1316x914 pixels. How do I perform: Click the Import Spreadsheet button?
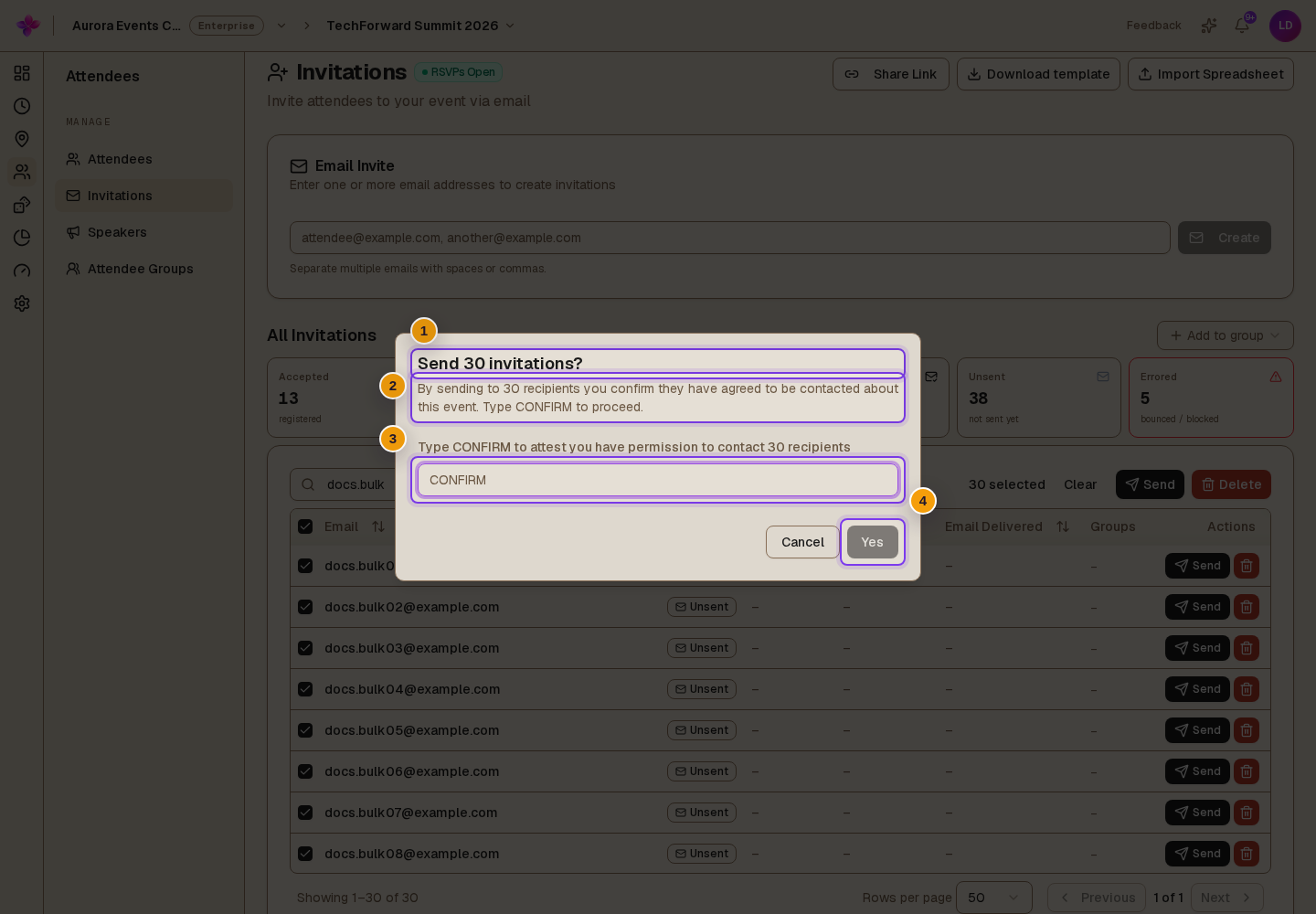[1211, 74]
